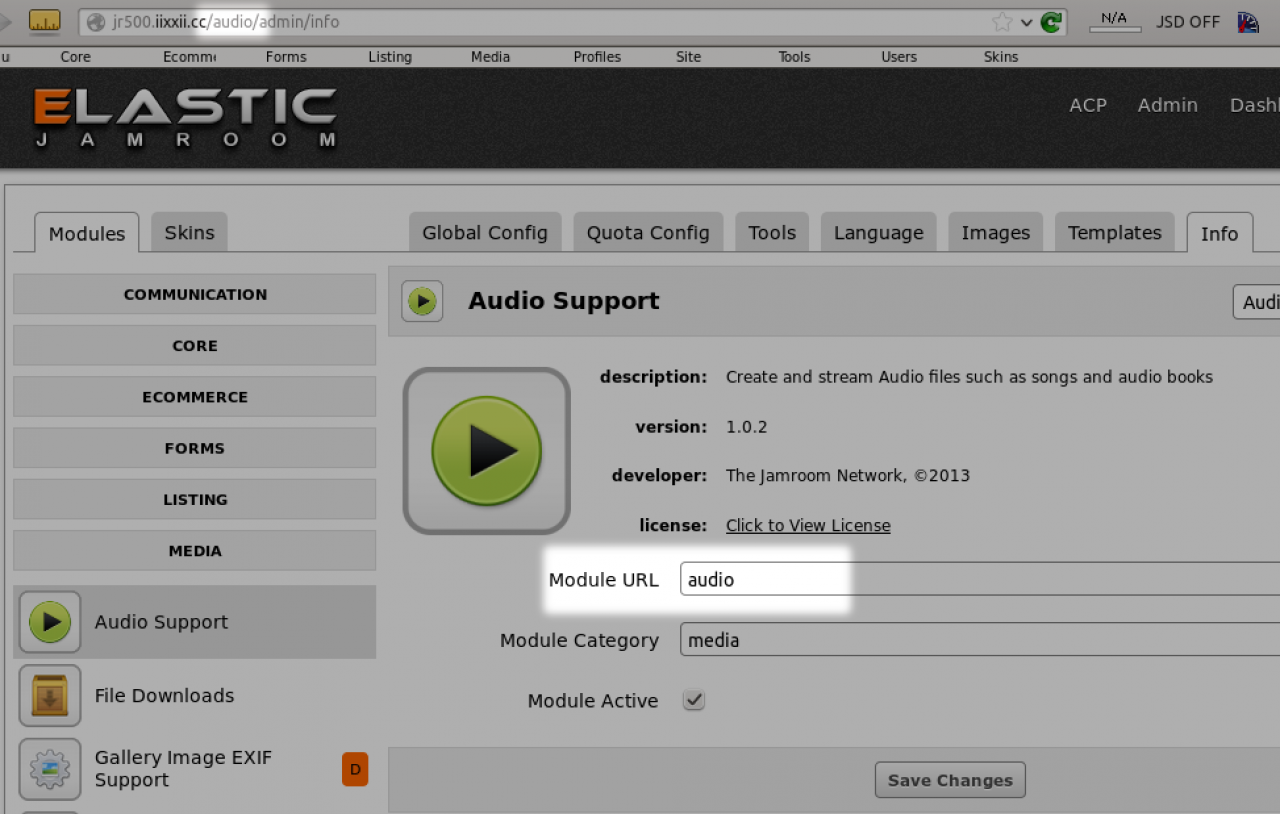This screenshot has height=814, width=1280.
Task: Click the Elastic Jamroom logo
Action: (185, 118)
